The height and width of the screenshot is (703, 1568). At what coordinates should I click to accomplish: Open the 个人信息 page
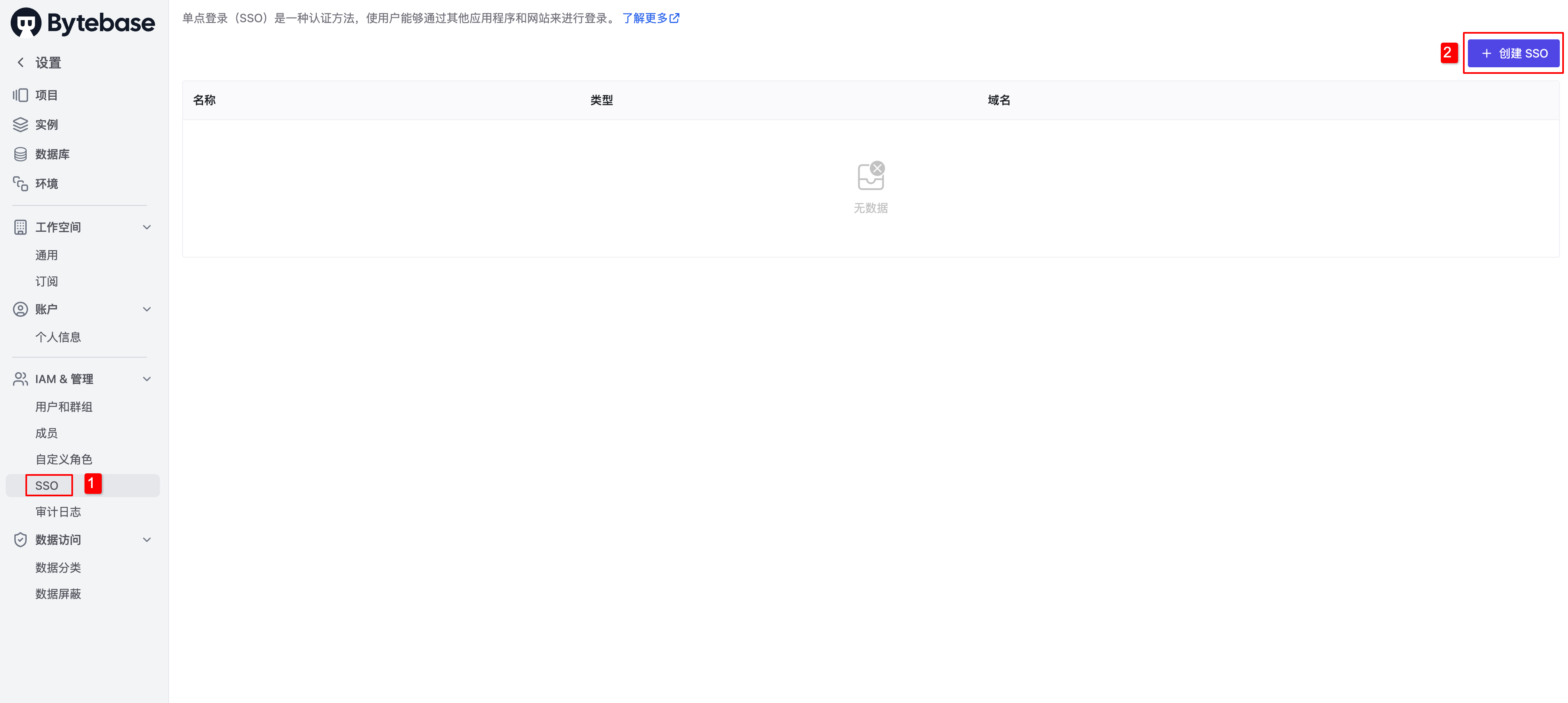[x=58, y=337]
